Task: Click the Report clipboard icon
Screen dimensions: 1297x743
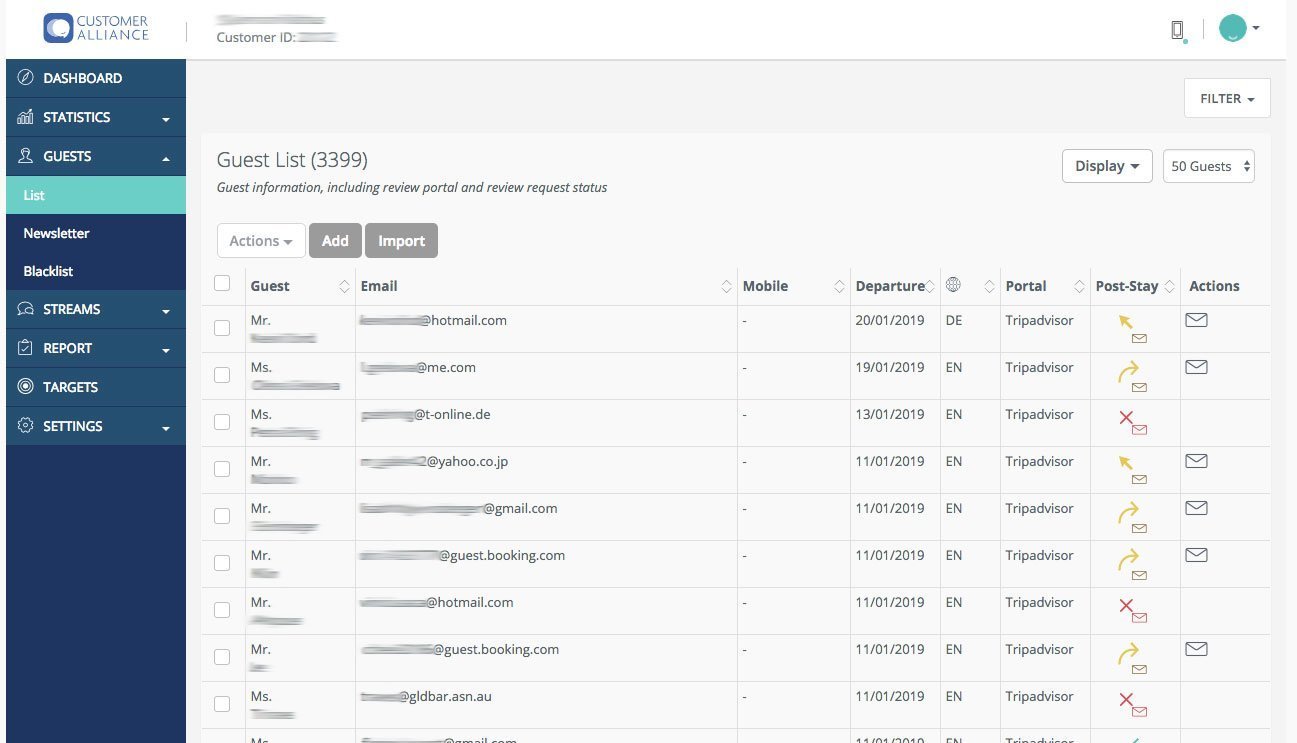Action: pyautogui.click(x=26, y=348)
